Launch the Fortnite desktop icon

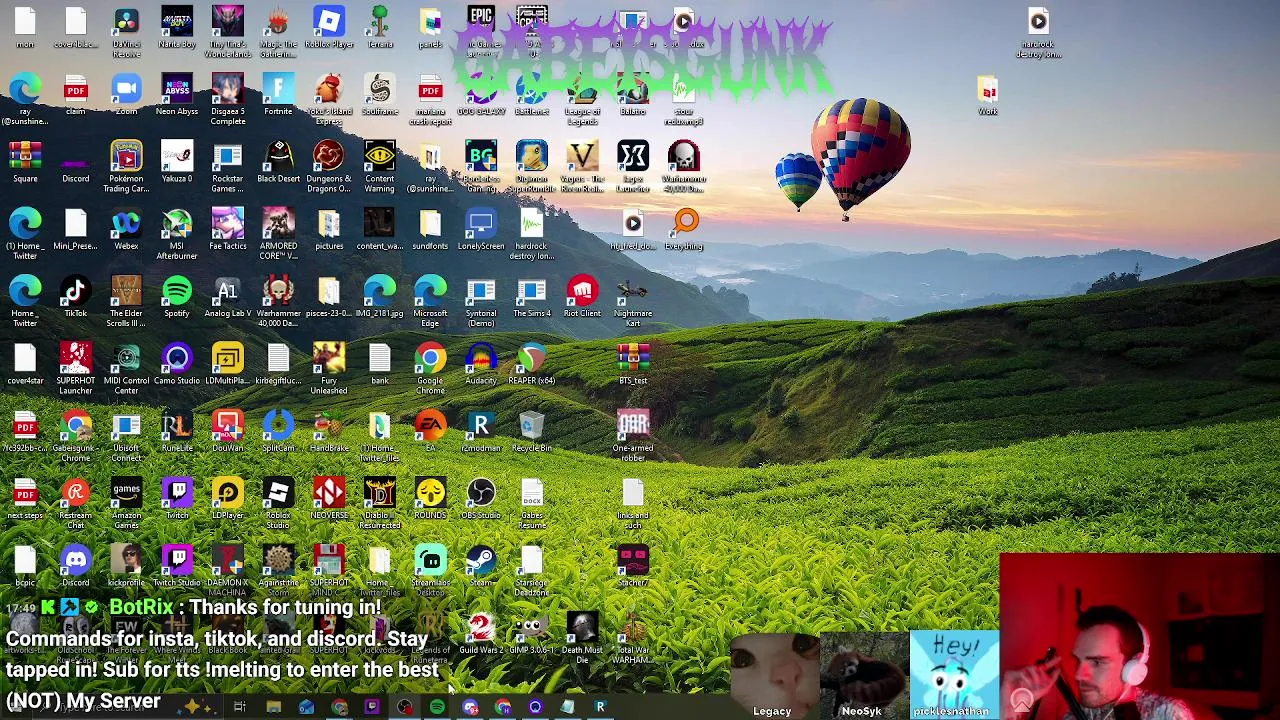point(278,95)
